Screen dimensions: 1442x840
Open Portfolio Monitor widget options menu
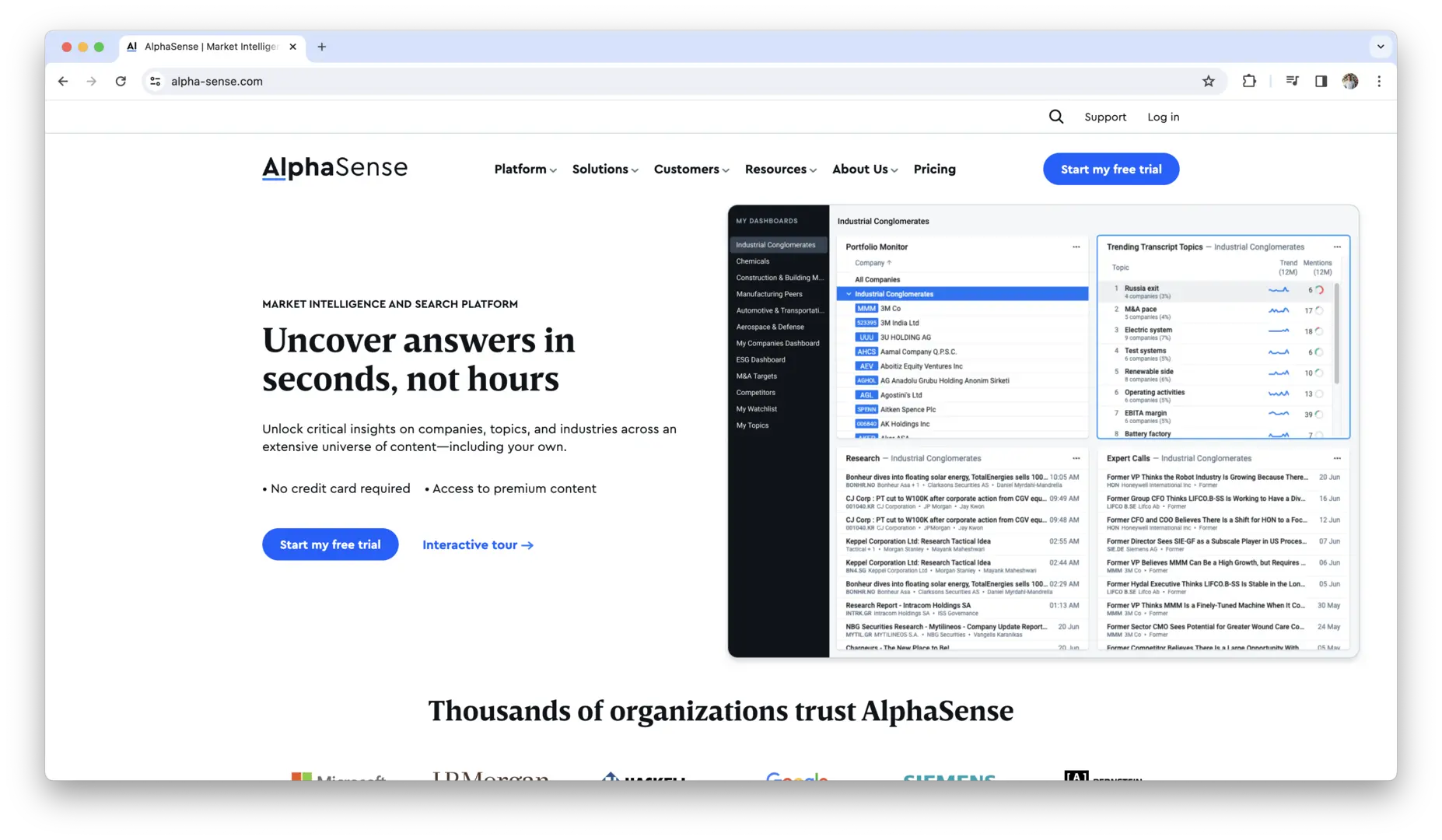[1076, 247]
